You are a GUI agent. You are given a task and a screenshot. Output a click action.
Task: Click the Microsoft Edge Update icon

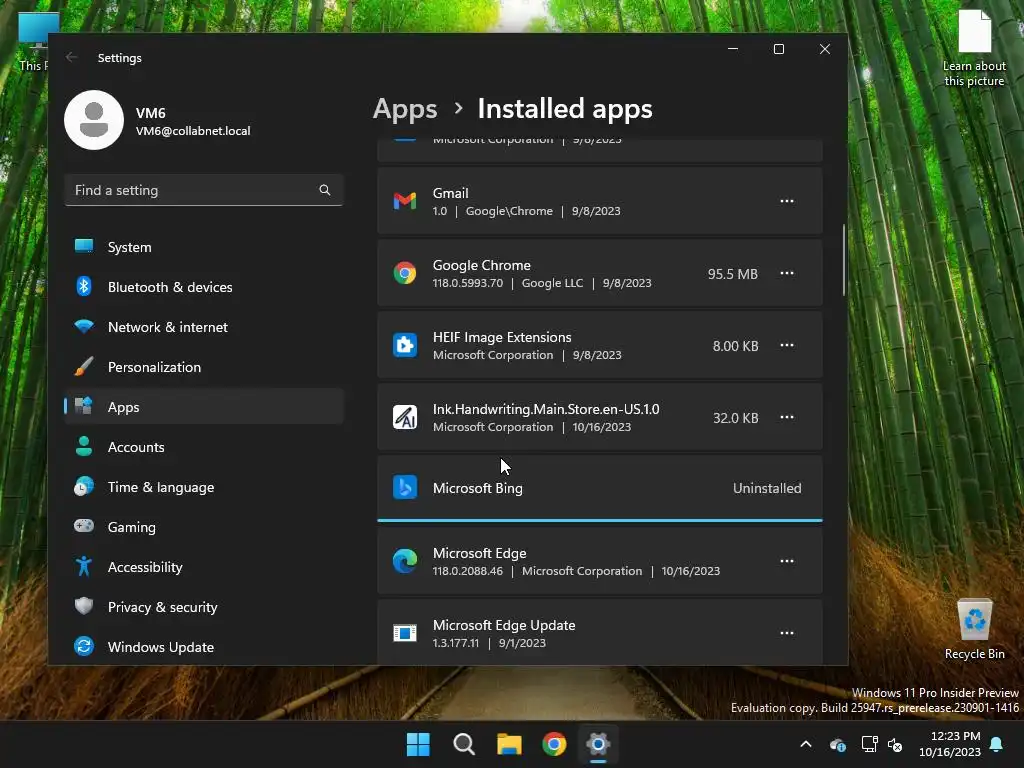click(405, 633)
